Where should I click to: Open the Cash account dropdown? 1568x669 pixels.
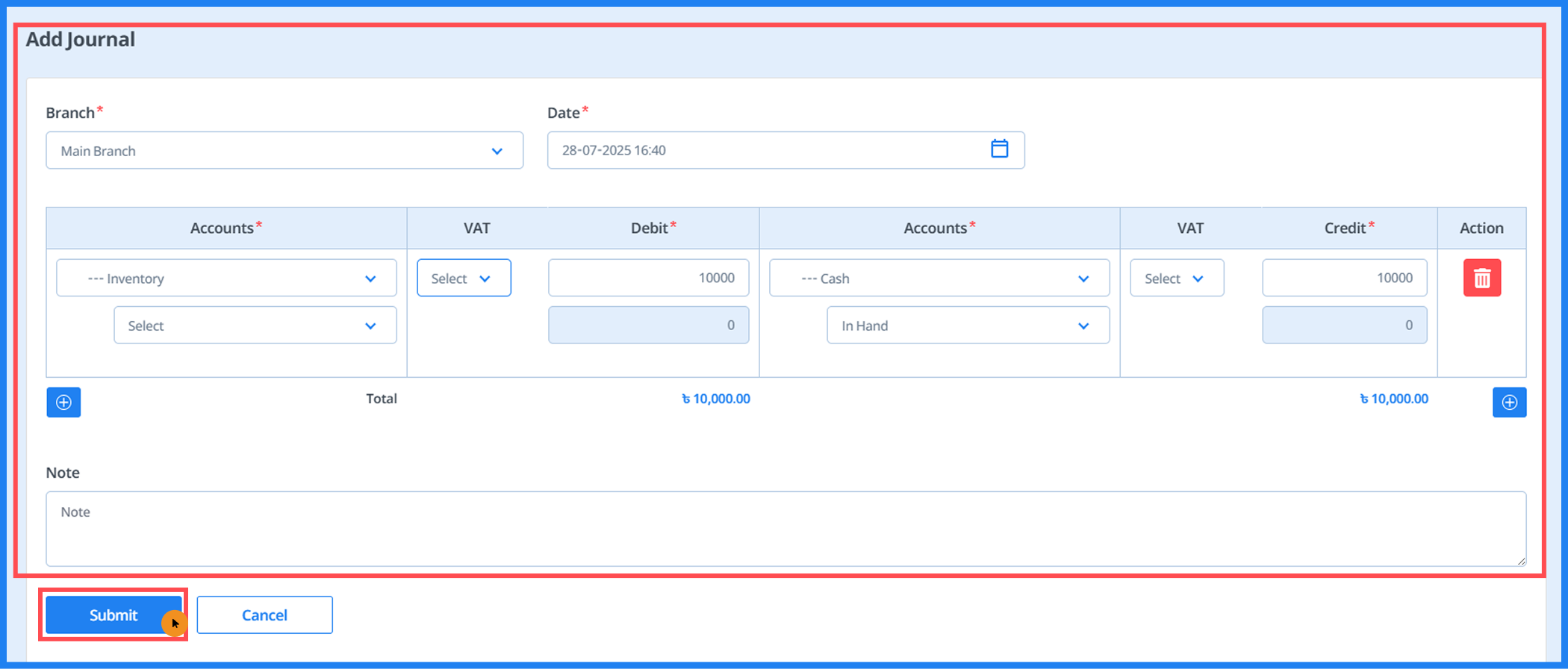pyautogui.click(x=939, y=279)
